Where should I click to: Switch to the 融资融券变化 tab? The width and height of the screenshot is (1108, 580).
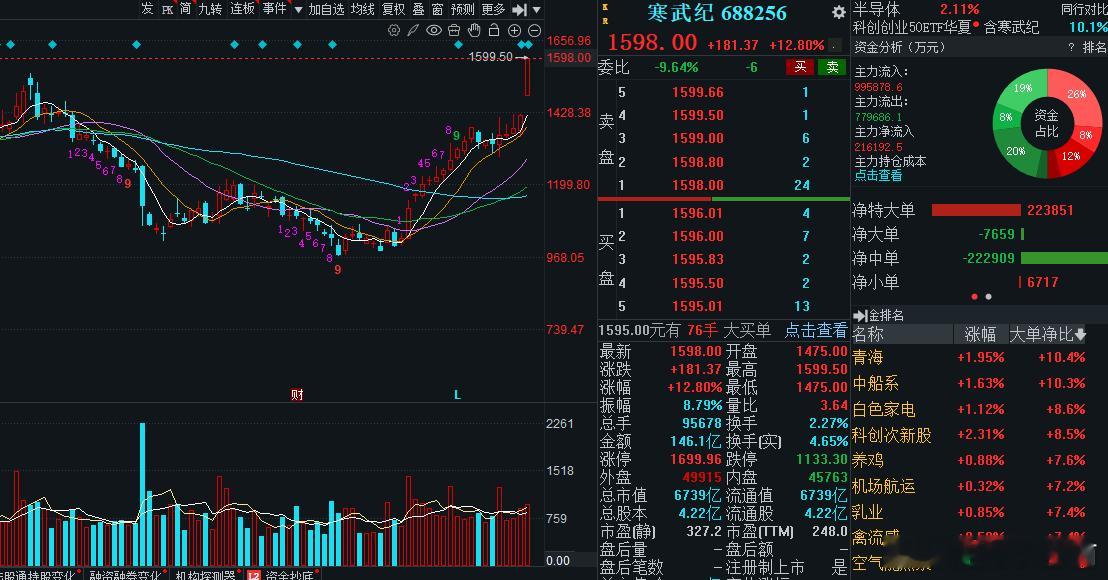point(124,571)
